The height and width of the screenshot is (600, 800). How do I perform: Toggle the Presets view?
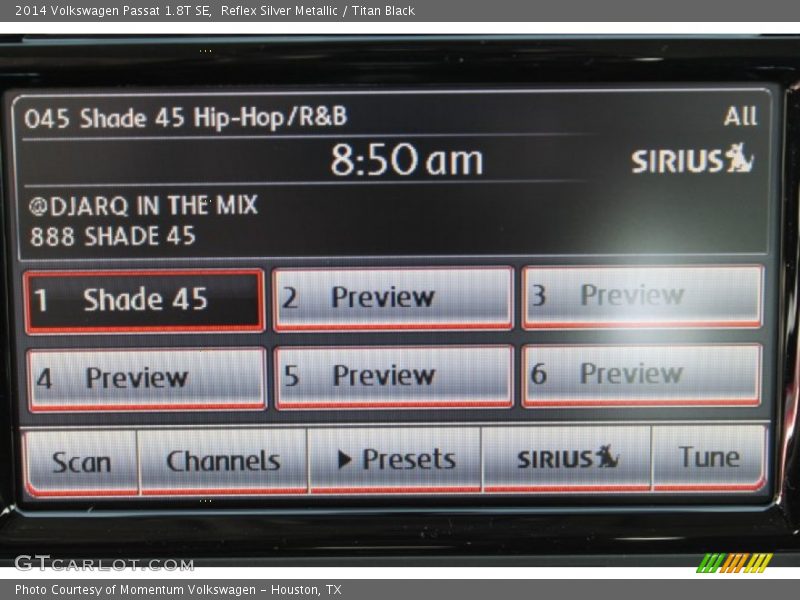[395, 460]
